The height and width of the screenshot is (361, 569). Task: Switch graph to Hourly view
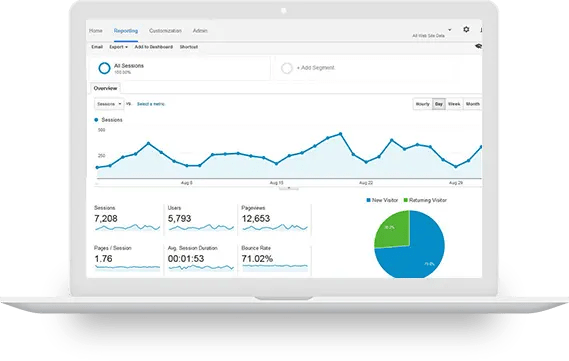(422, 104)
